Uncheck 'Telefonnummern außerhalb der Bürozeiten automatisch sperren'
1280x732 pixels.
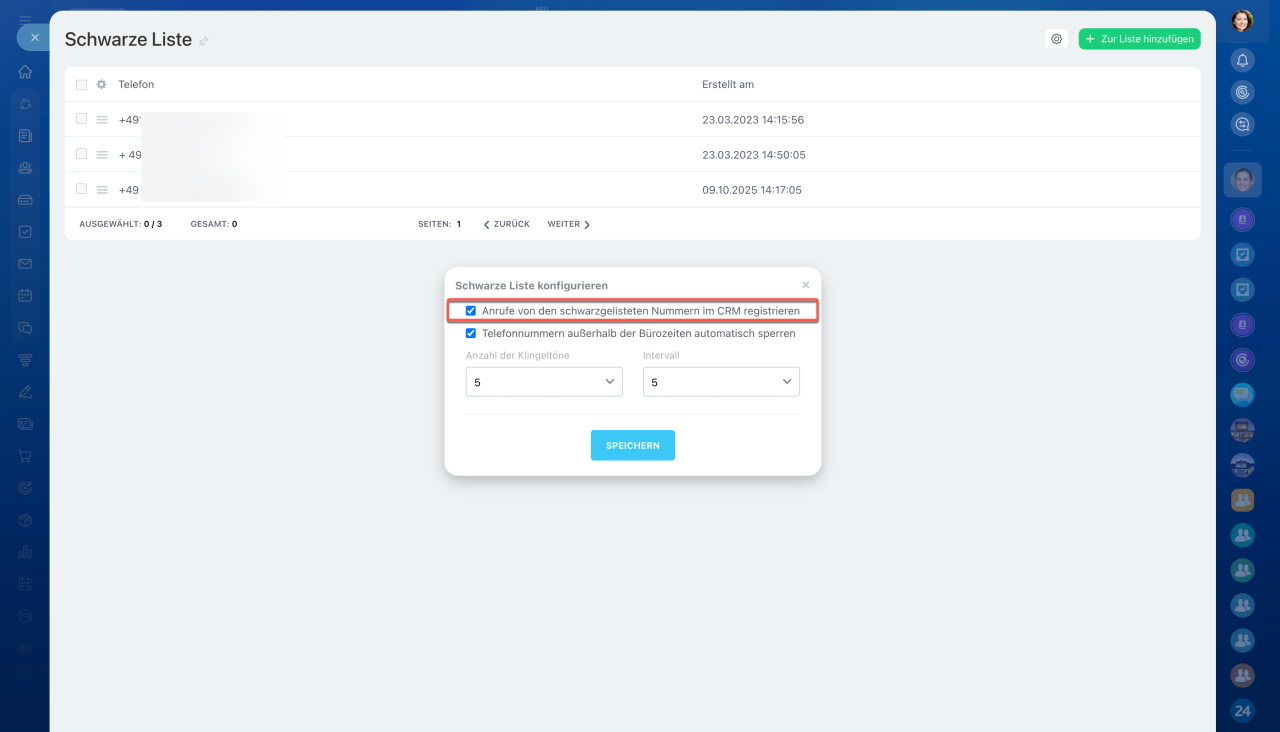tap(471, 333)
